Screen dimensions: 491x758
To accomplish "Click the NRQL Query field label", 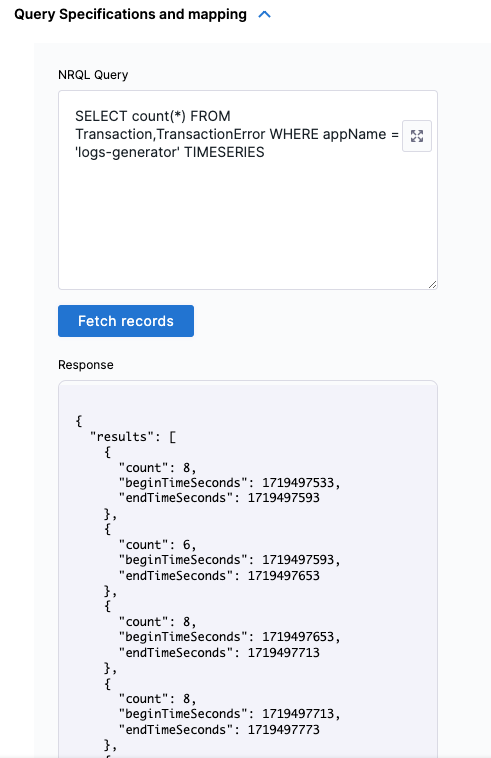I will tap(93, 75).
